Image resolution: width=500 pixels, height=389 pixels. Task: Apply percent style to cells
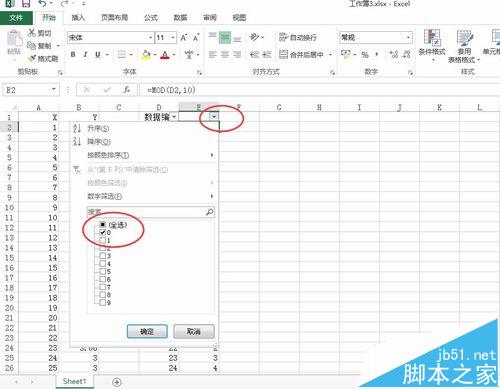365,54
